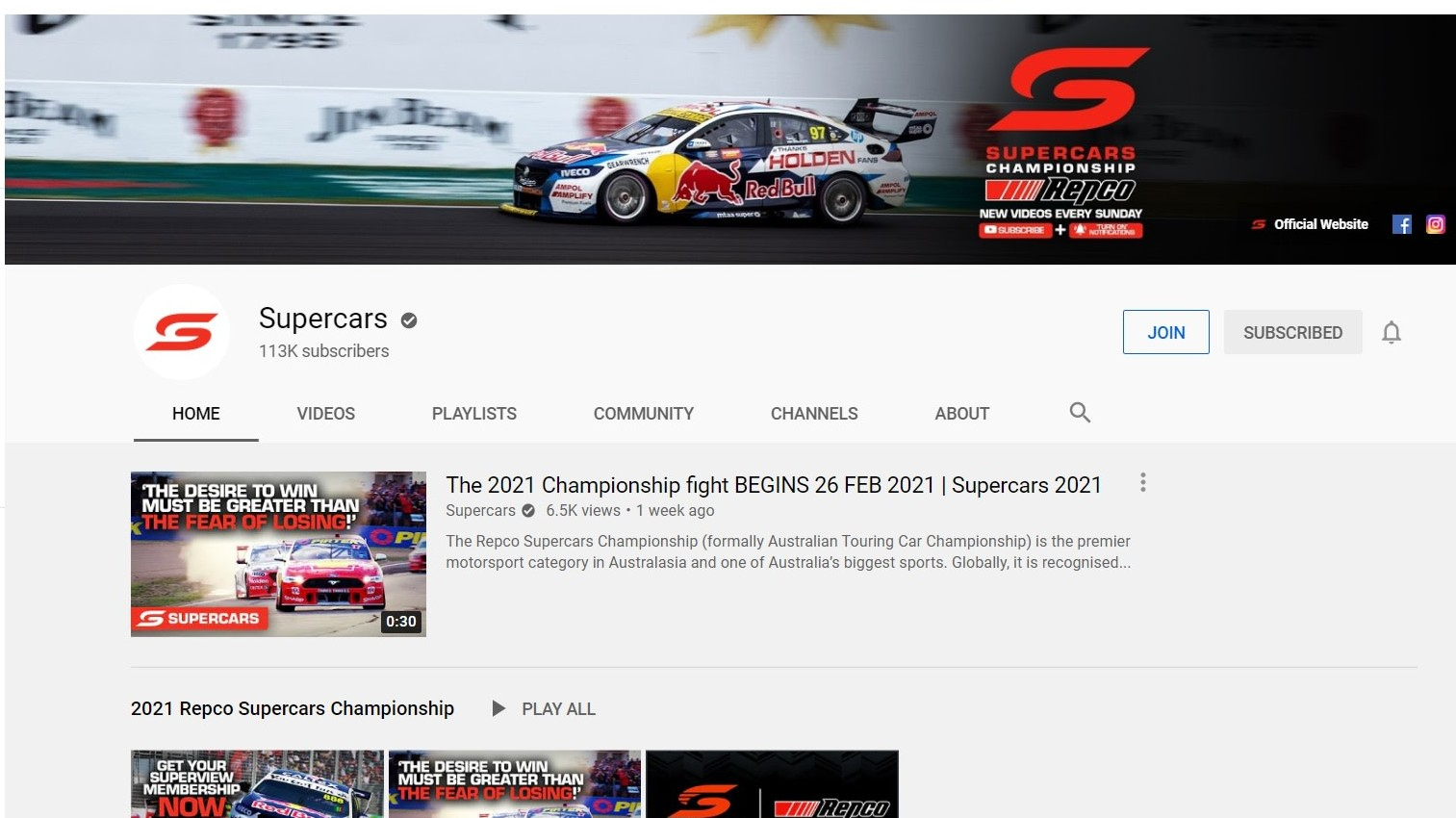Toggle the Subscribed button

pyautogui.click(x=1291, y=333)
